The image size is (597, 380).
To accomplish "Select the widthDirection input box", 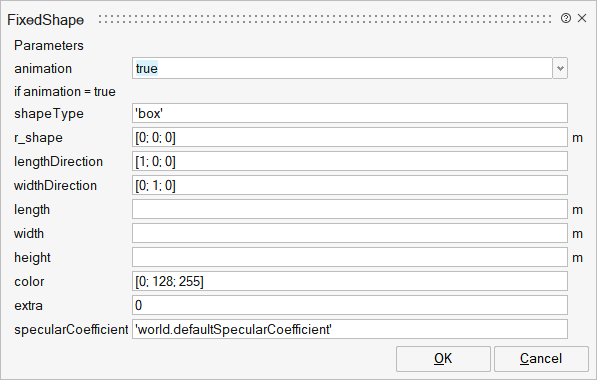I will (x=350, y=185).
